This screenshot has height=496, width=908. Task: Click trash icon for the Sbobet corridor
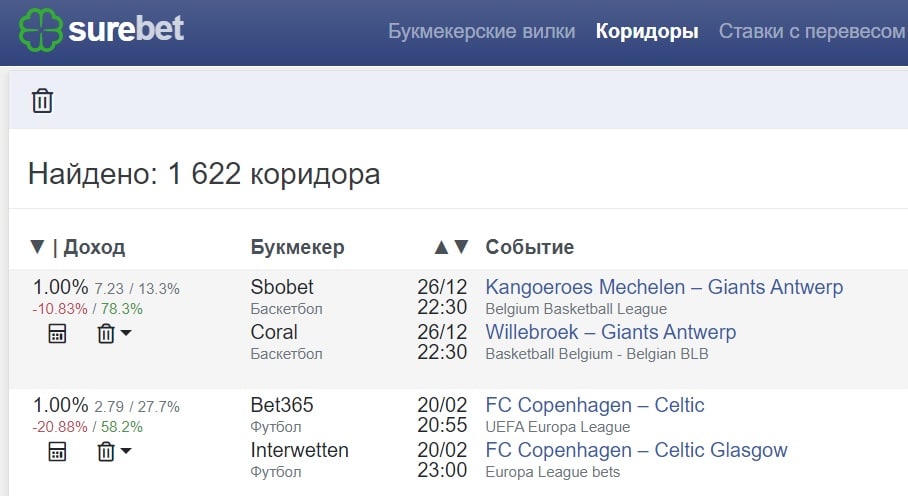coord(106,333)
